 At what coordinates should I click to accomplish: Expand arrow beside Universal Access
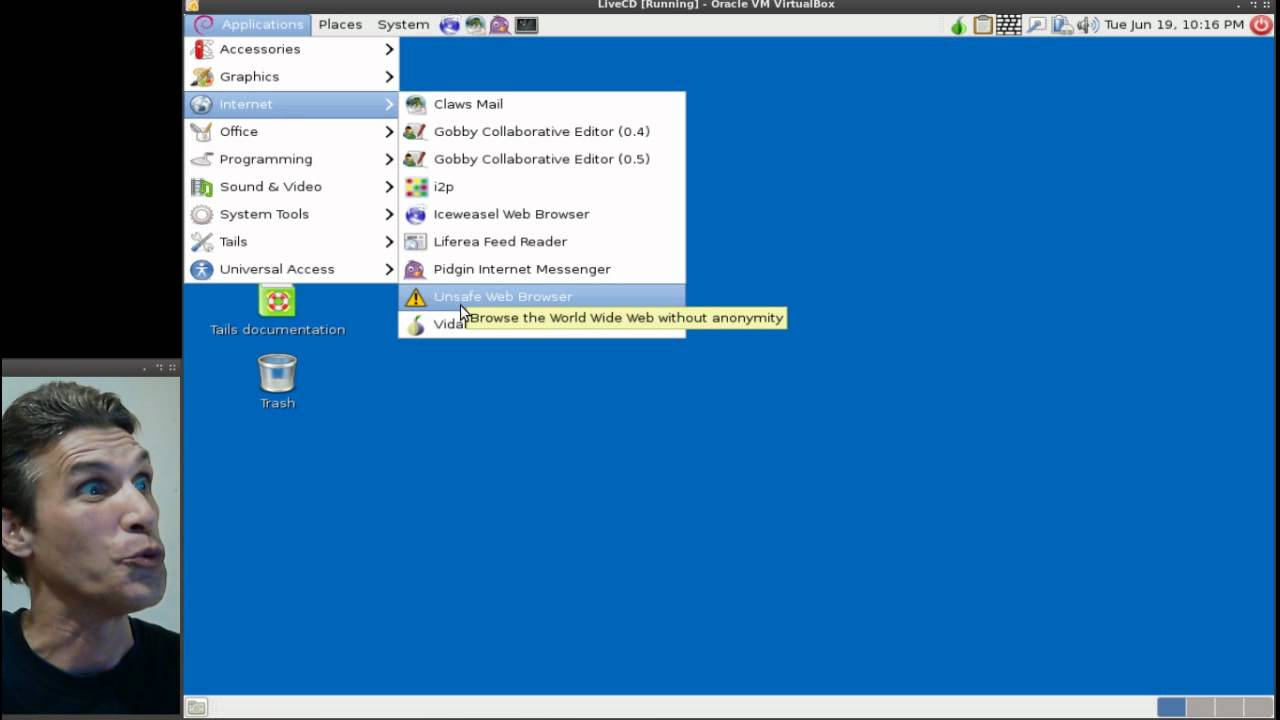tap(389, 269)
